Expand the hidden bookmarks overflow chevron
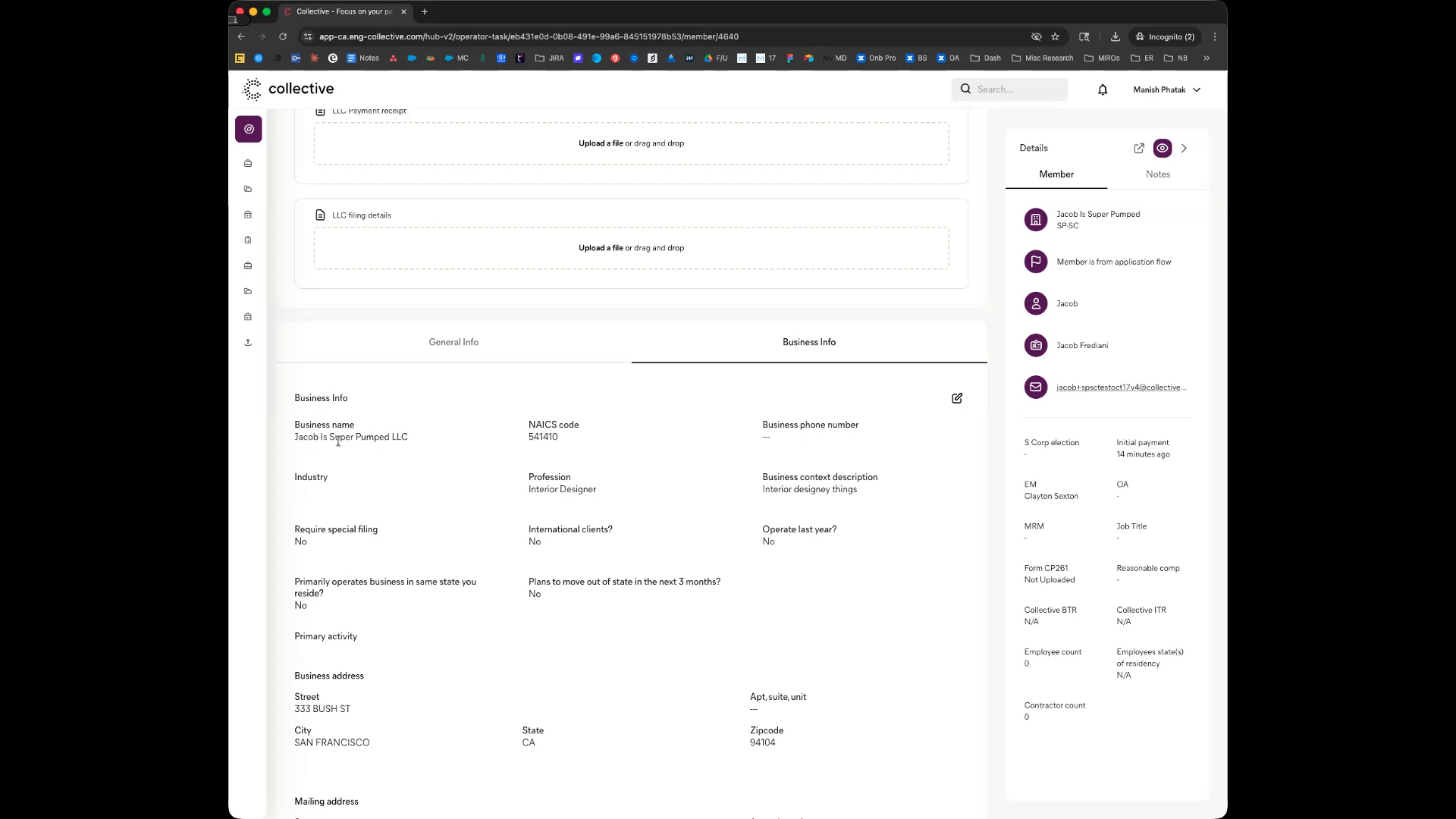The image size is (1456, 819). click(x=1207, y=58)
